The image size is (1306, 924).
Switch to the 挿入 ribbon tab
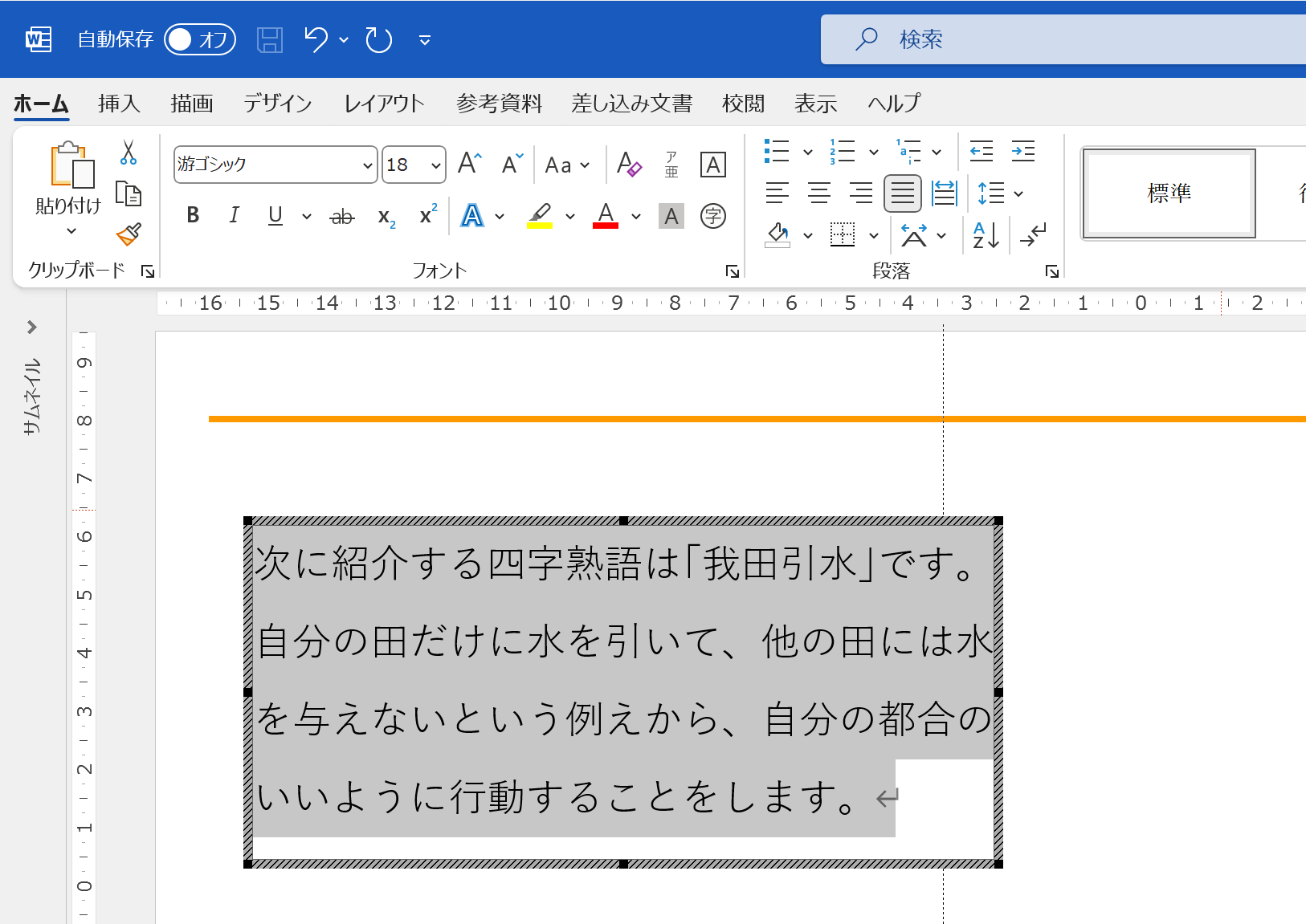click(119, 104)
